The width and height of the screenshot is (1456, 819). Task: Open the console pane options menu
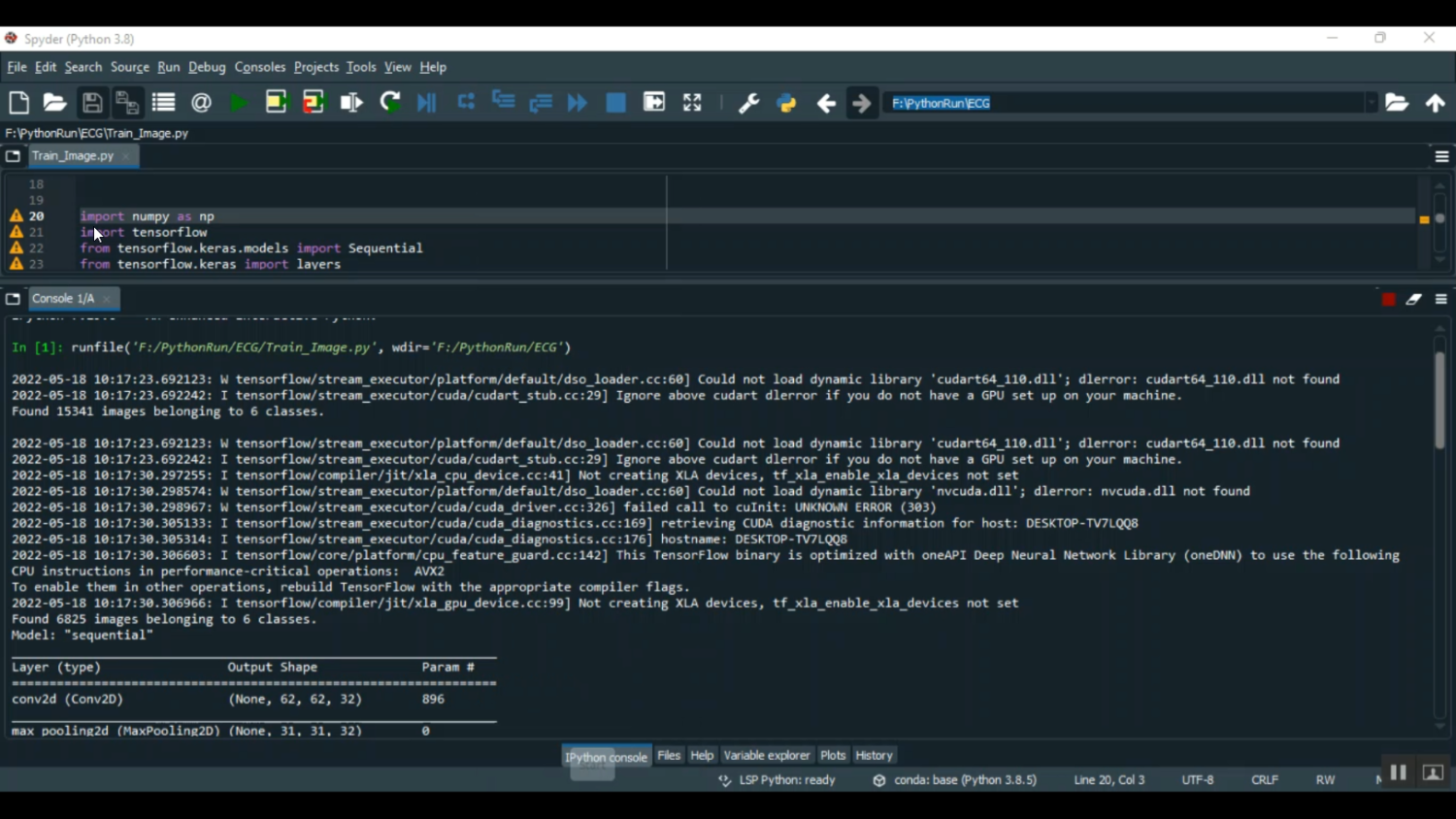(x=1441, y=299)
